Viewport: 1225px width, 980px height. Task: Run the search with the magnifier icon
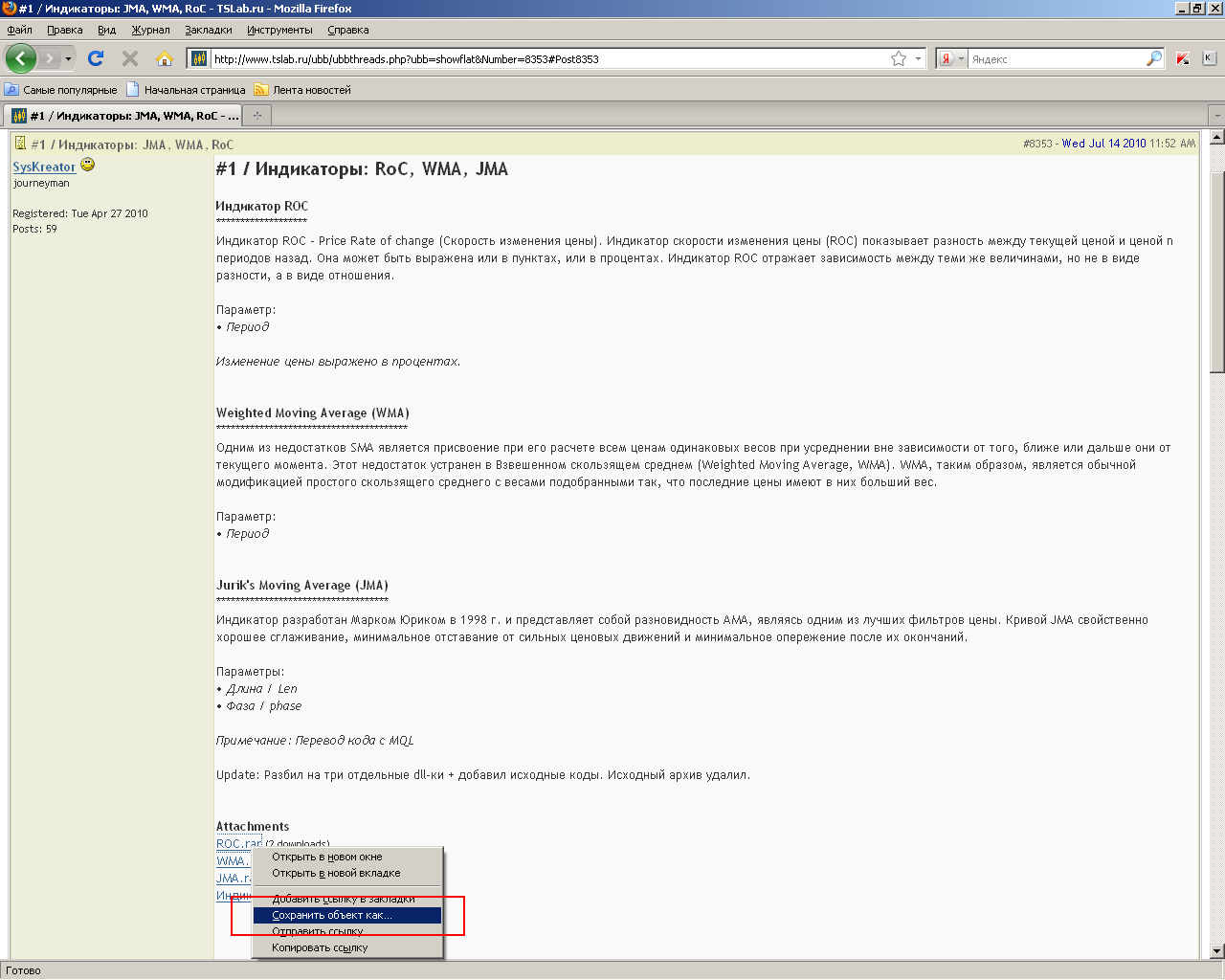pos(1154,58)
